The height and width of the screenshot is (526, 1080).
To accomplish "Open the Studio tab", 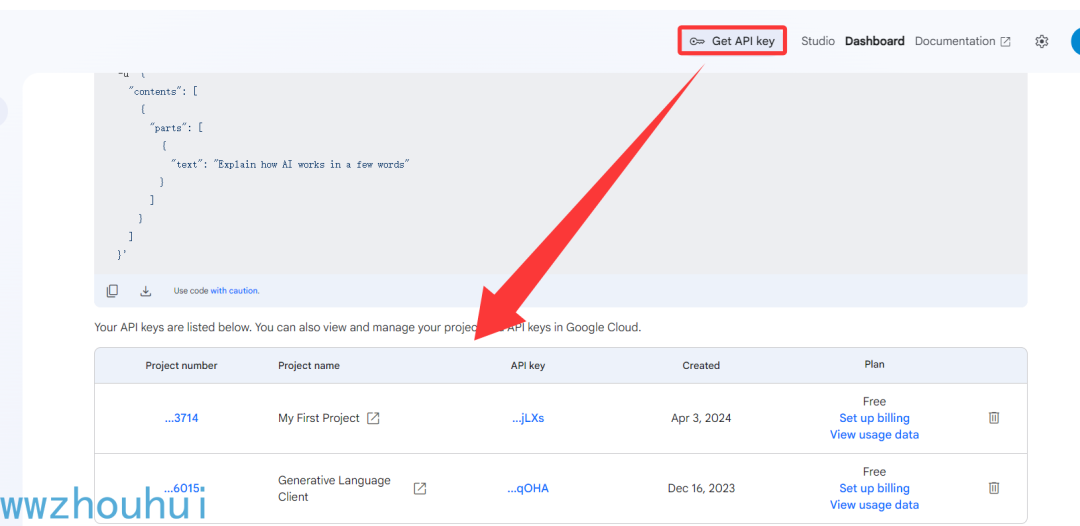I will [818, 41].
